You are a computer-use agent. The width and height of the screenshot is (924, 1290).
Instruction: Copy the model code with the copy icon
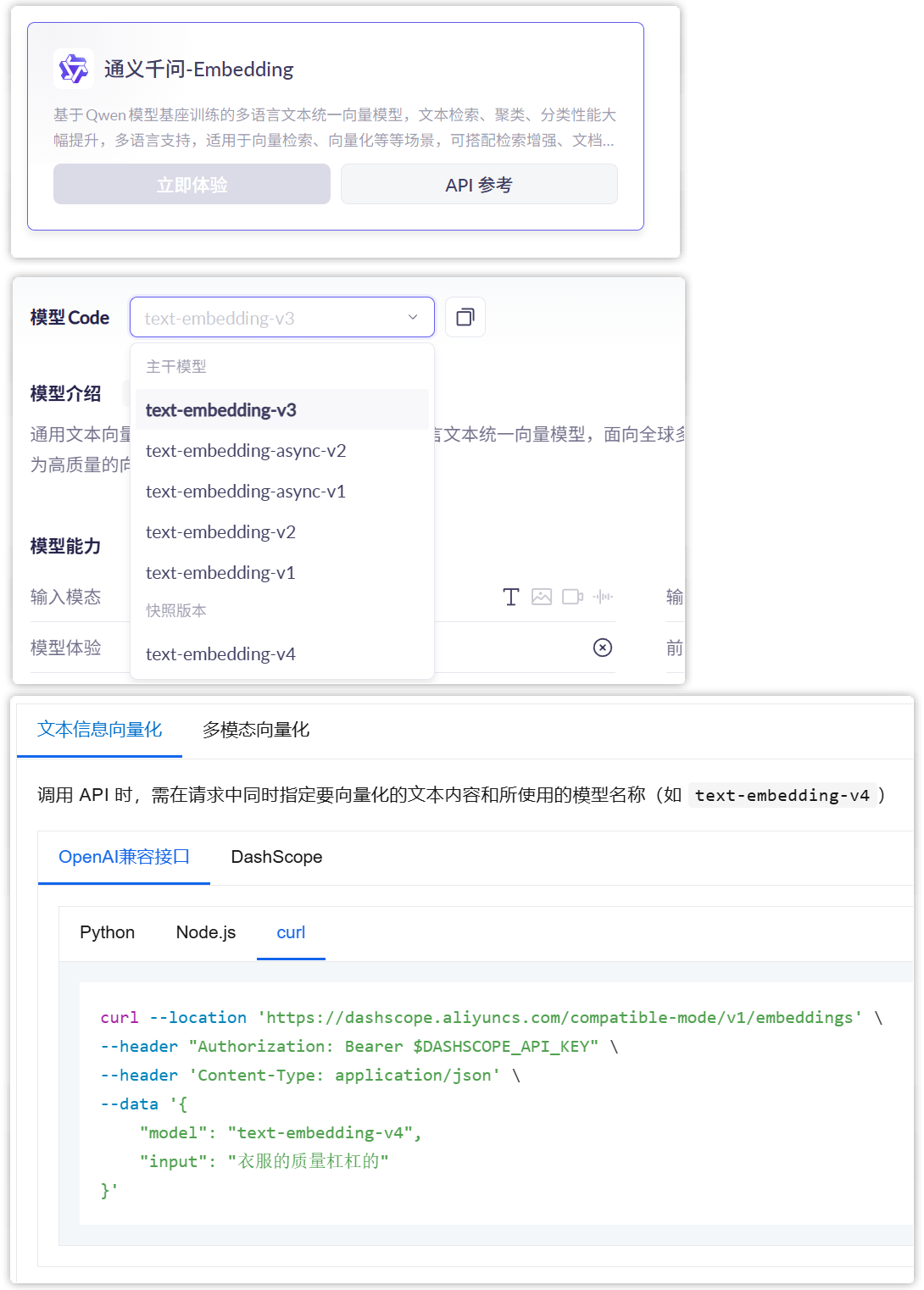(465, 317)
